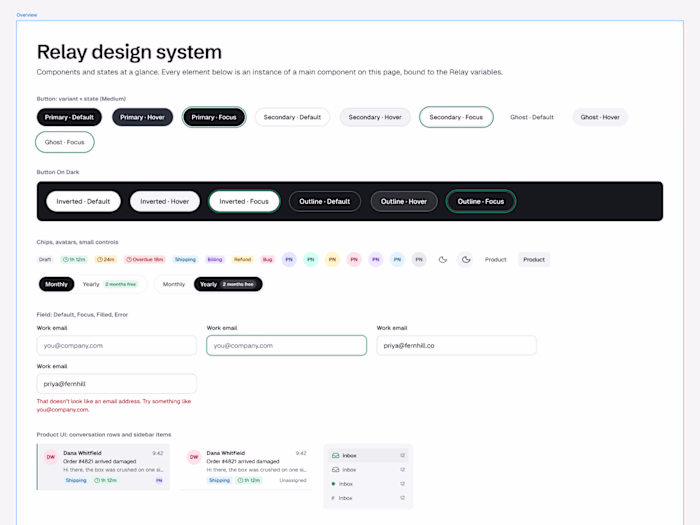Select the Inbox item with the hash symbol
This screenshot has height=525, width=700.
[x=368, y=498]
